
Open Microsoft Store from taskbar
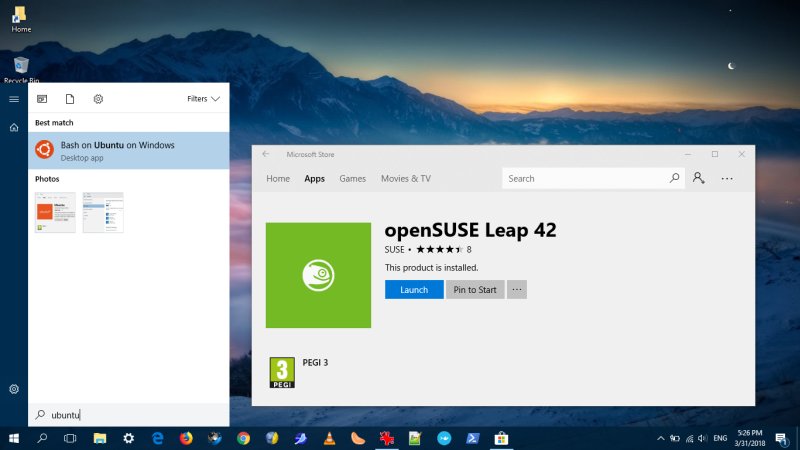coord(501,438)
